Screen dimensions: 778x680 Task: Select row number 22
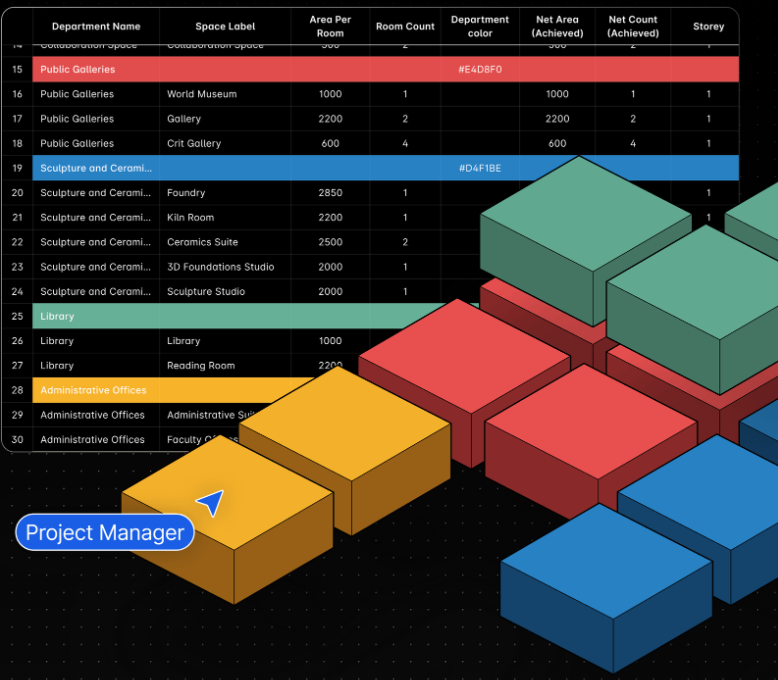pos(17,242)
